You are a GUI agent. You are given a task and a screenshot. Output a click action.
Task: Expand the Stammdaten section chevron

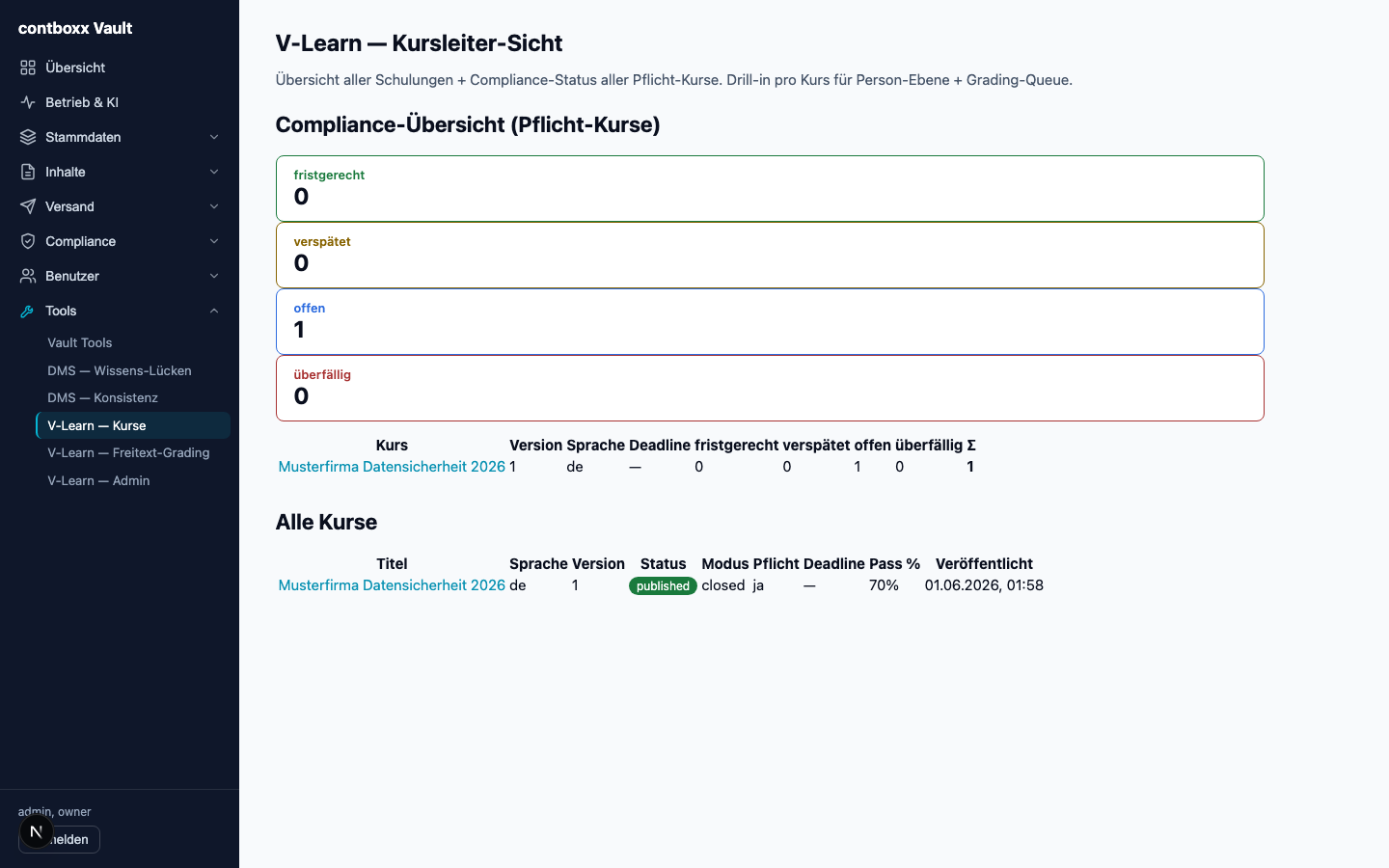[214, 137]
